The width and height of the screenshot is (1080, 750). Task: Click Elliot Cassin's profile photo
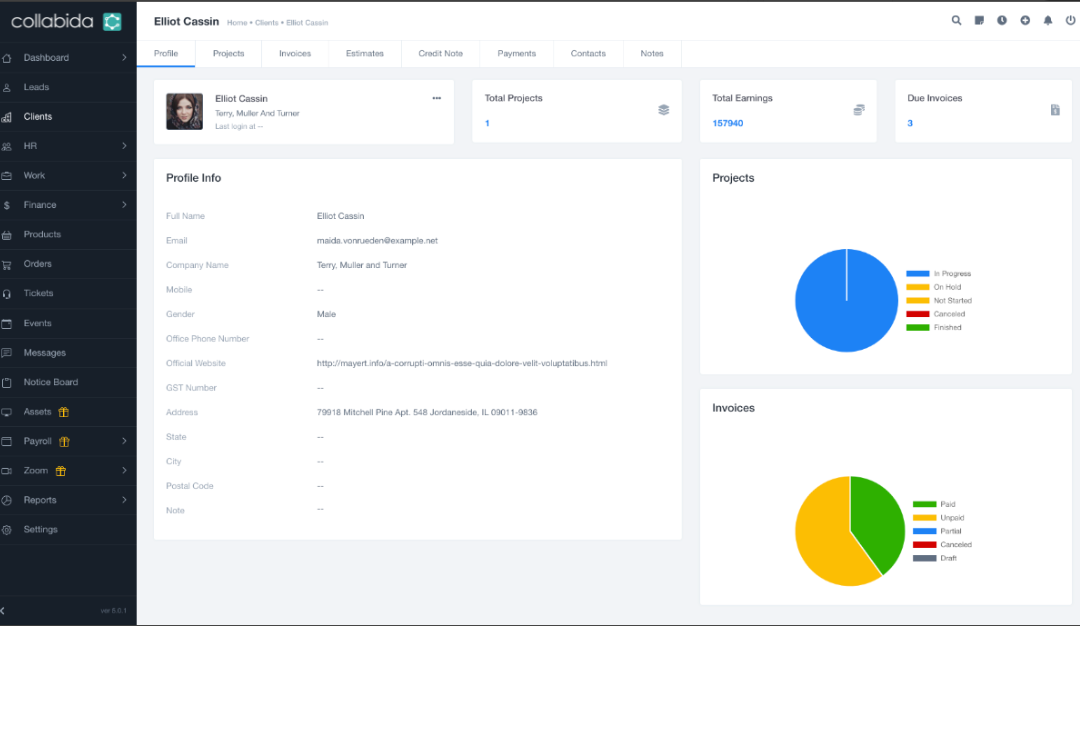click(x=184, y=112)
